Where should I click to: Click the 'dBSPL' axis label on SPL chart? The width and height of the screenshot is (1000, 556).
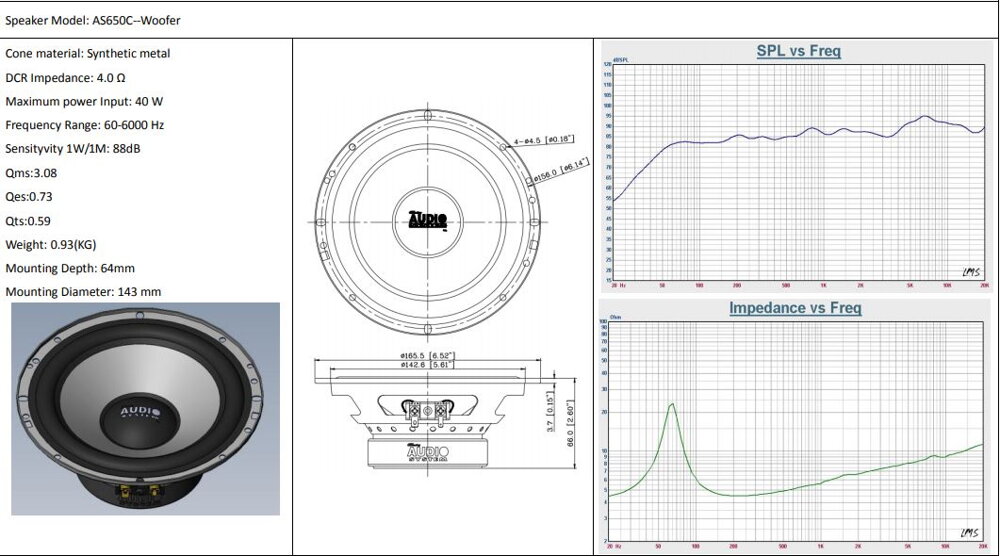point(621,60)
